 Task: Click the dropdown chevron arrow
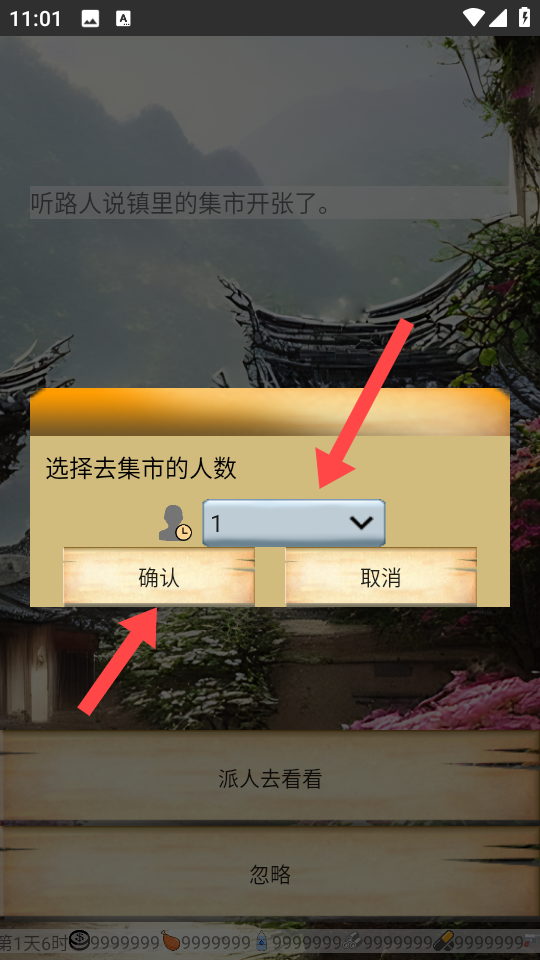pyautogui.click(x=361, y=522)
